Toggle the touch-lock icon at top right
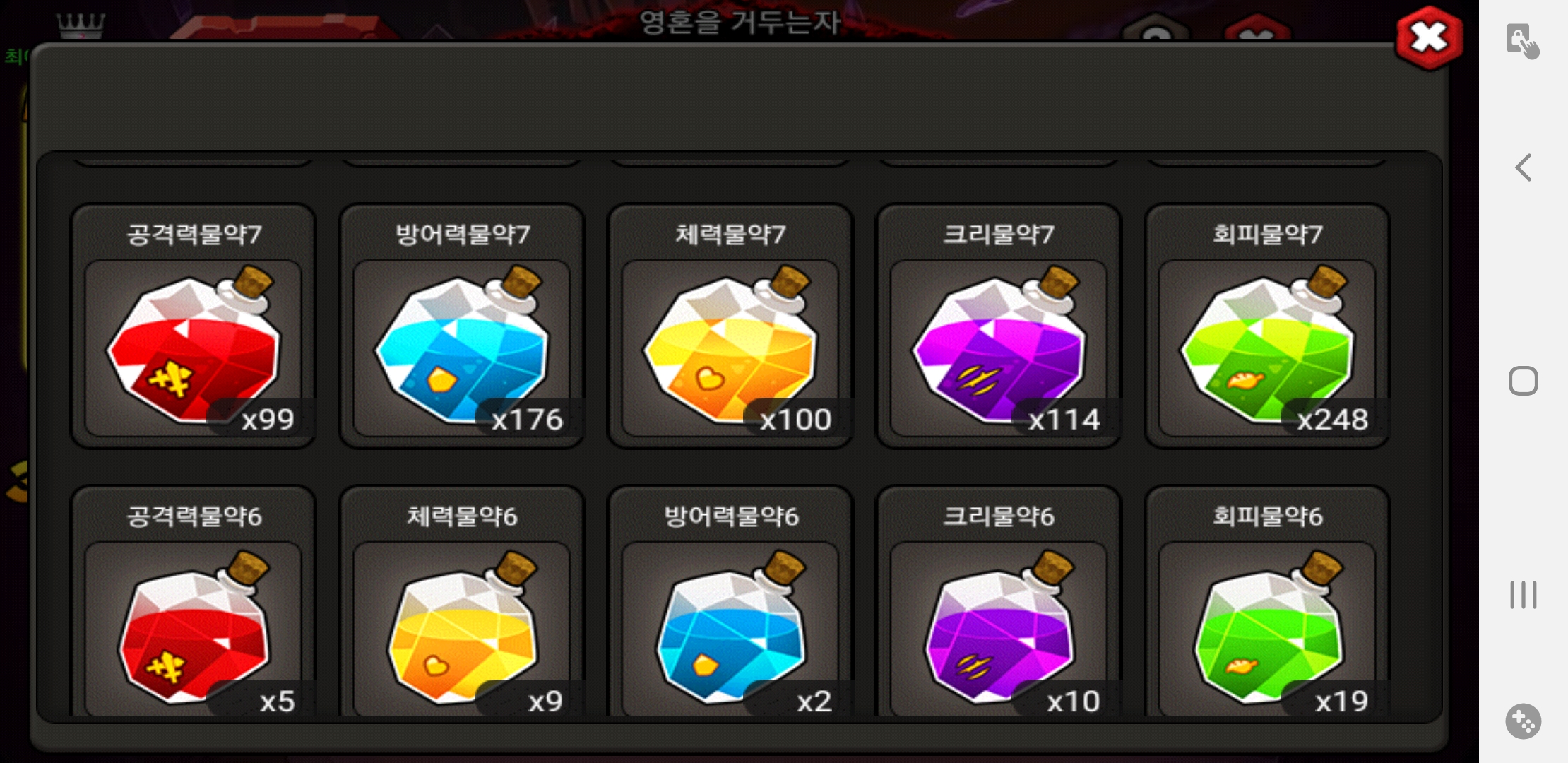This screenshot has height=763, width=1568. tap(1522, 41)
